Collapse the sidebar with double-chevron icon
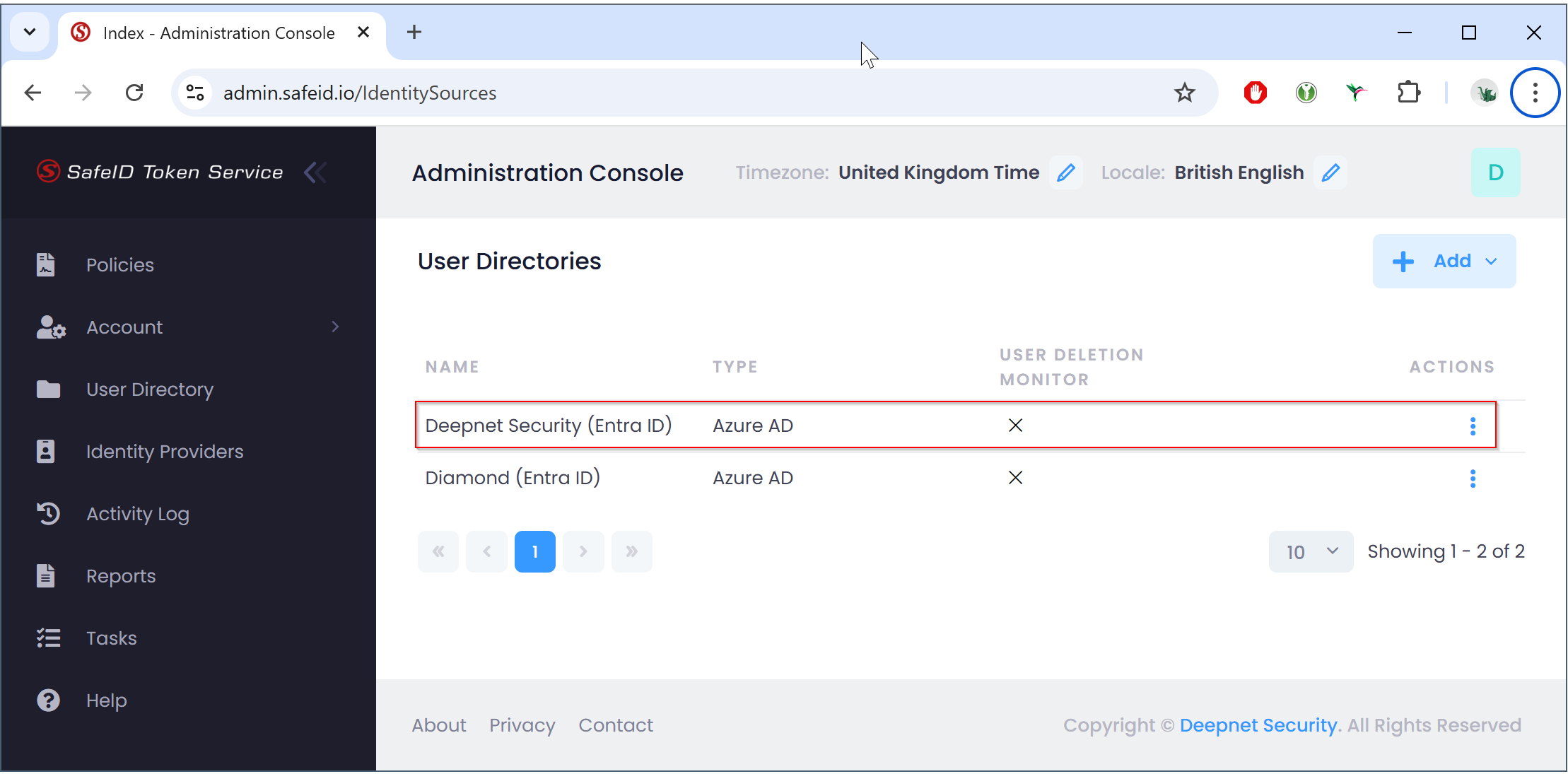Screen dimensions: 1568x774 pyautogui.click(x=315, y=172)
